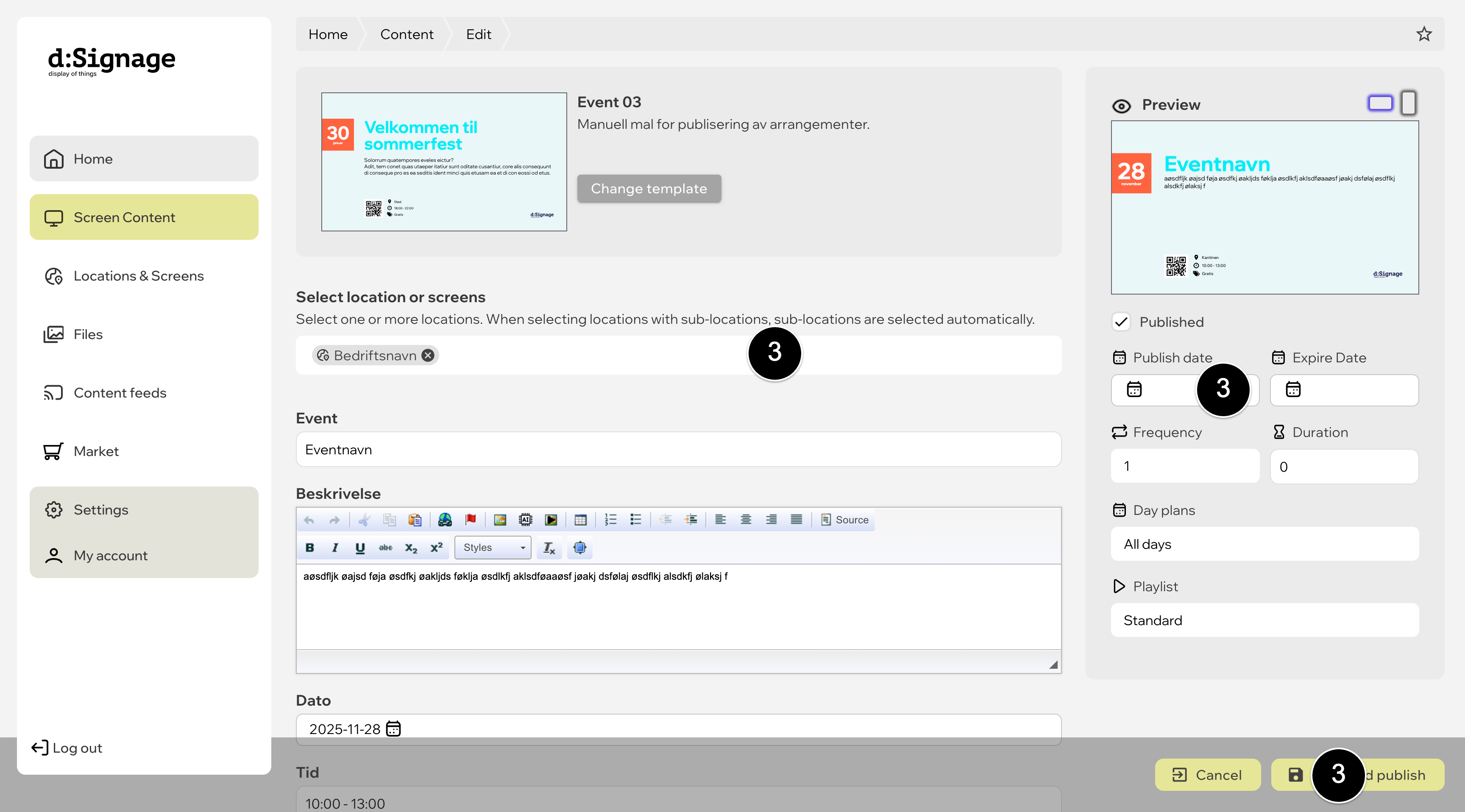
Task: Uncheck the Published checkbox
Action: [1122, 322]
